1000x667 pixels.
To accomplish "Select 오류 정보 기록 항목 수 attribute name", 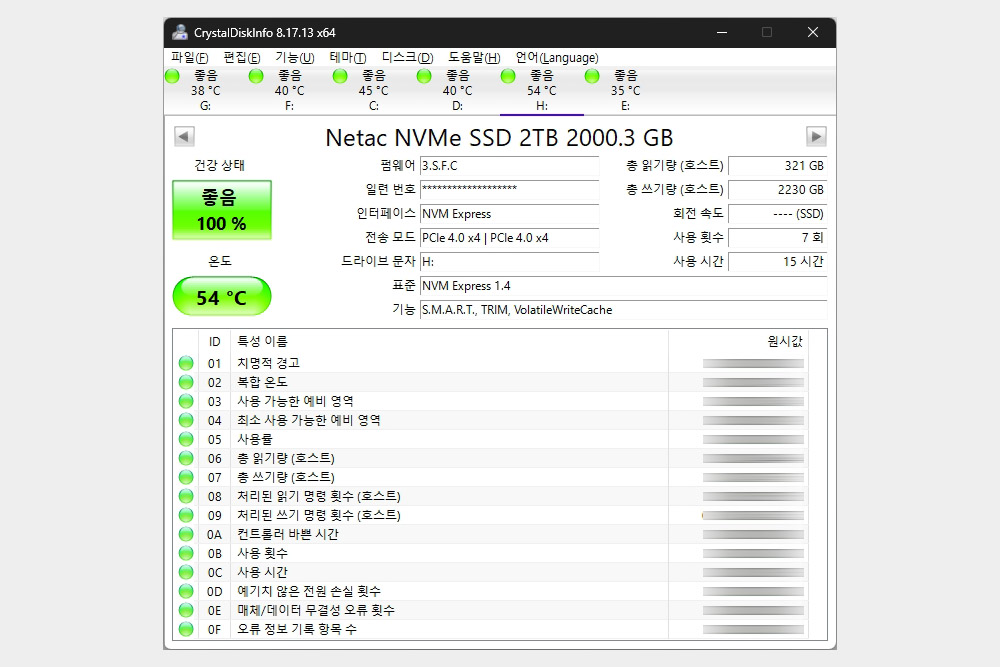I will (297, 629).
